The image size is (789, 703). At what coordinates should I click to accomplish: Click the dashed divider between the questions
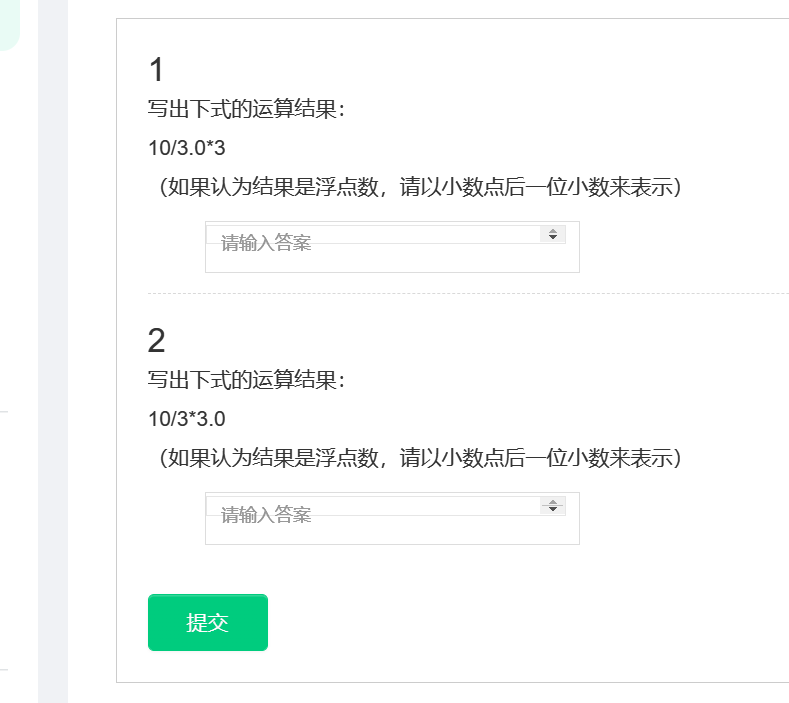(460, 293)
